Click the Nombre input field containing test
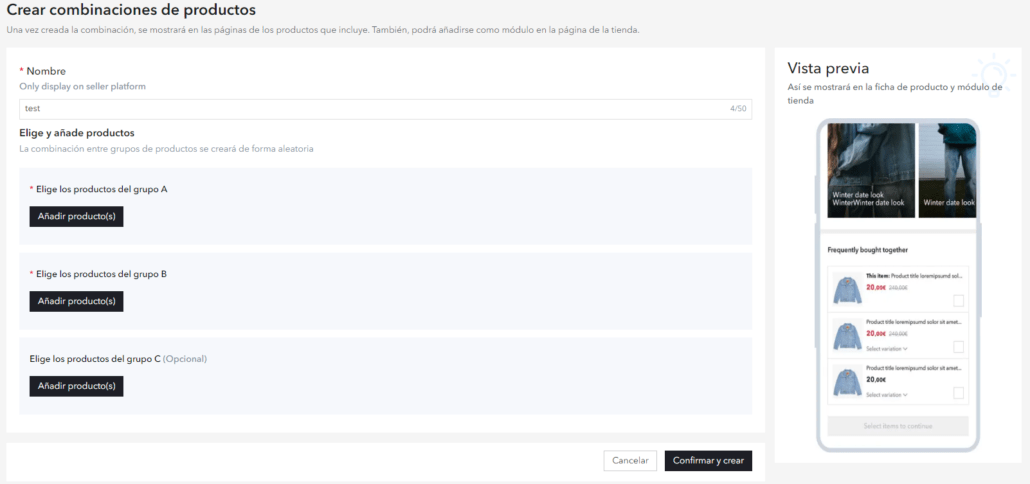 (385, 109)
